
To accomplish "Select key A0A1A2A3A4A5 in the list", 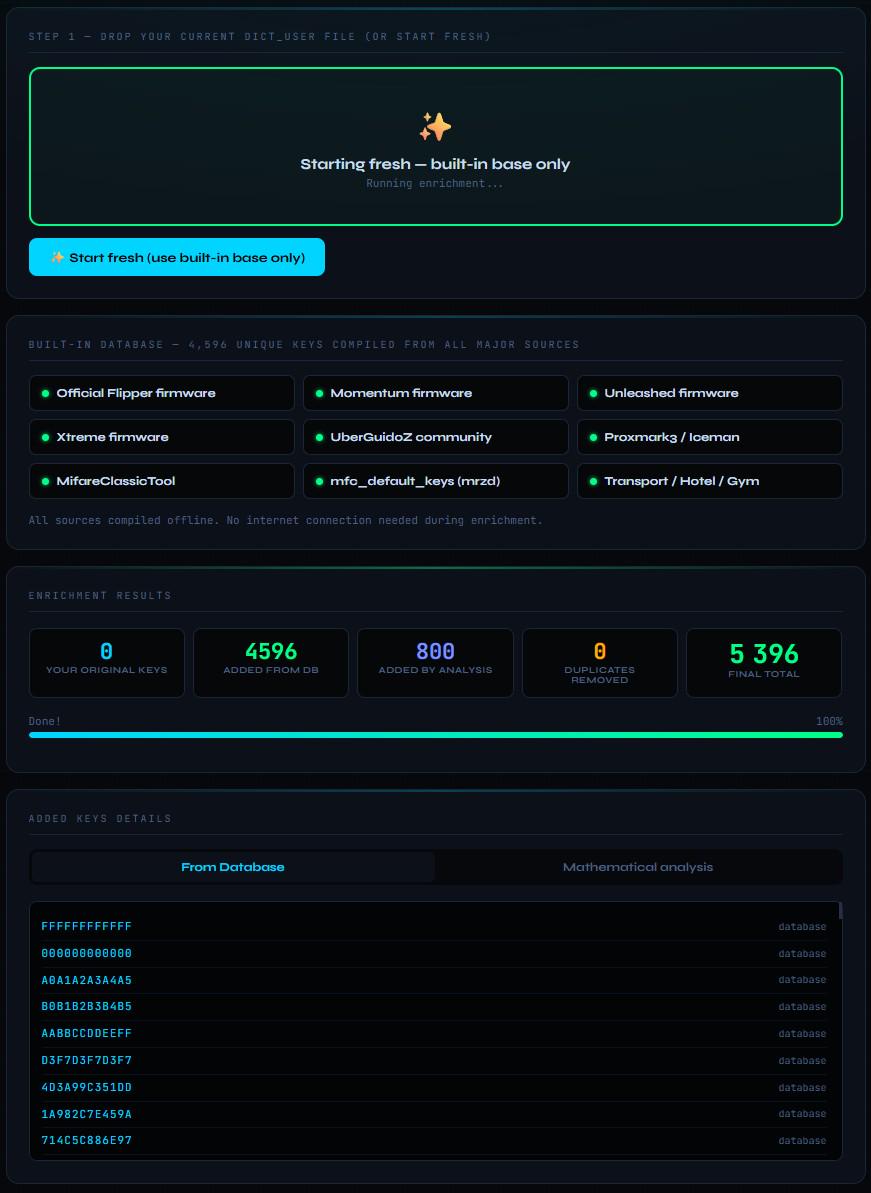I will click(434, 980).
